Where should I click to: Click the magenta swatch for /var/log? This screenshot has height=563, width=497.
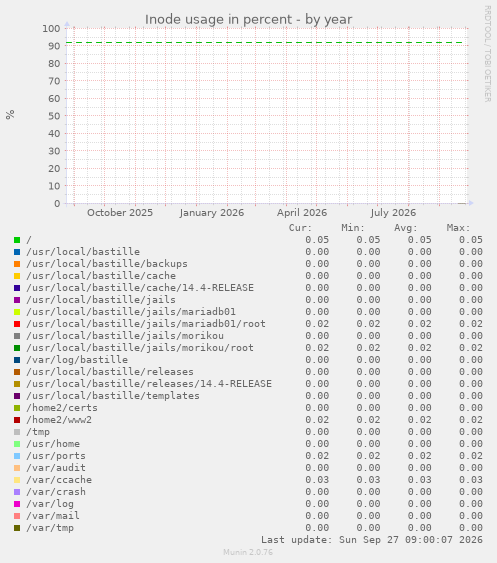click(x=17, y=504)
